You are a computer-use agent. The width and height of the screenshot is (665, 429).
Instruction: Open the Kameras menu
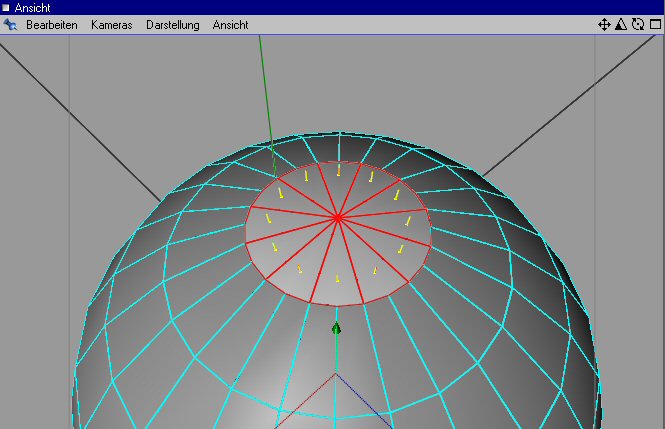click(x=111, y=24)
